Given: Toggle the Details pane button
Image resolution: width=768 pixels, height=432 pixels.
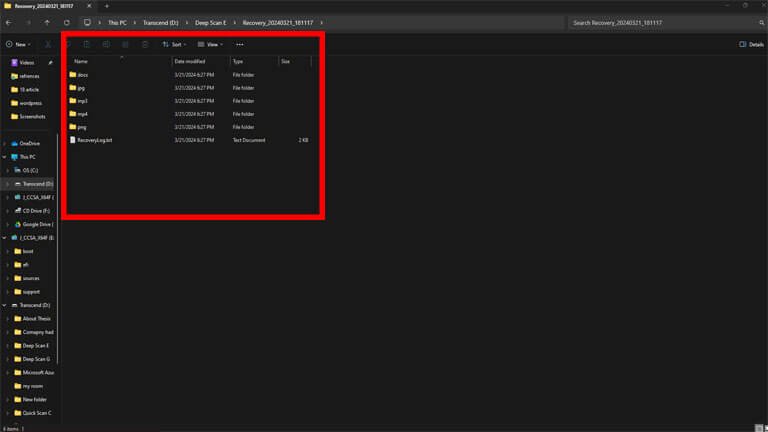Looking at the screenshot, I should (x=751, y=45).
